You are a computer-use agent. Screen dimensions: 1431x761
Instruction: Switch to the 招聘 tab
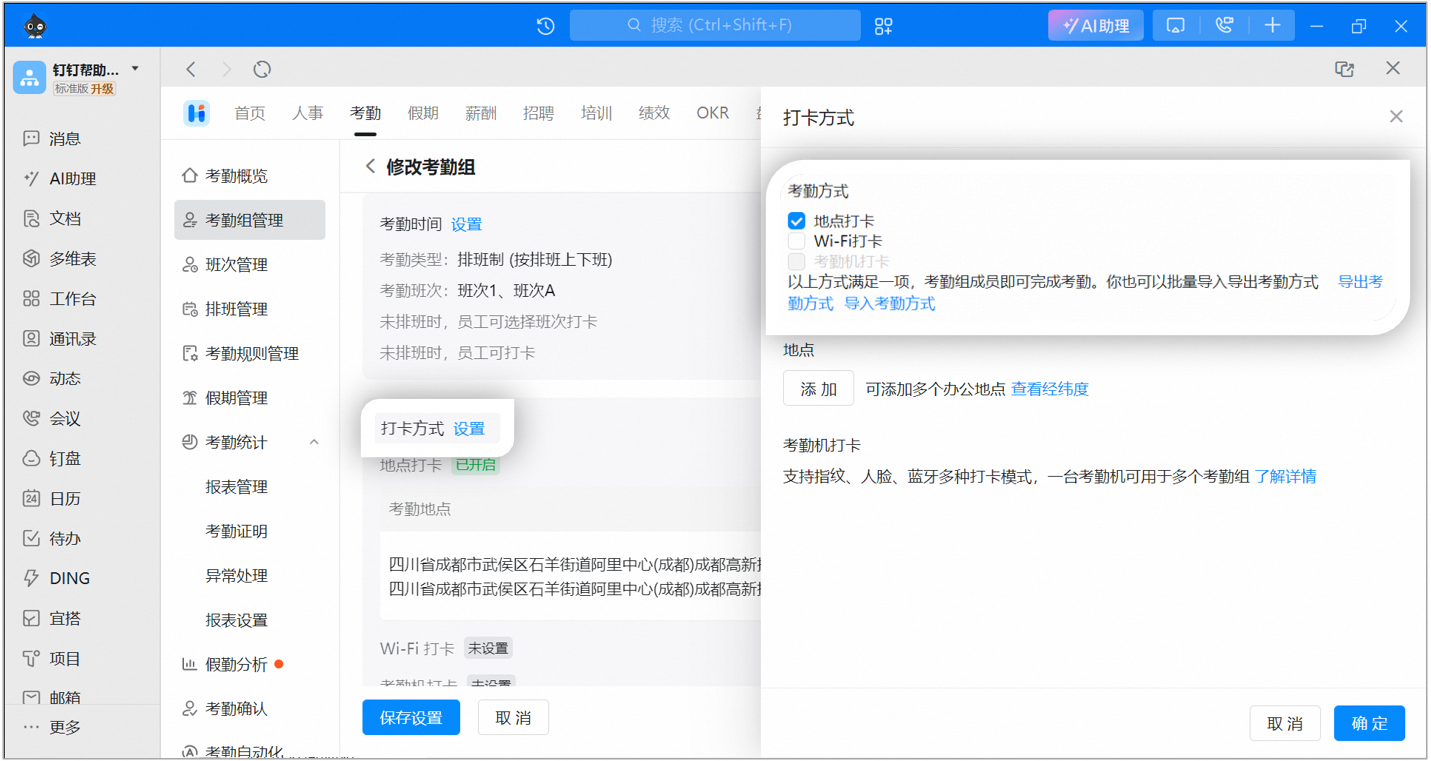539,113
